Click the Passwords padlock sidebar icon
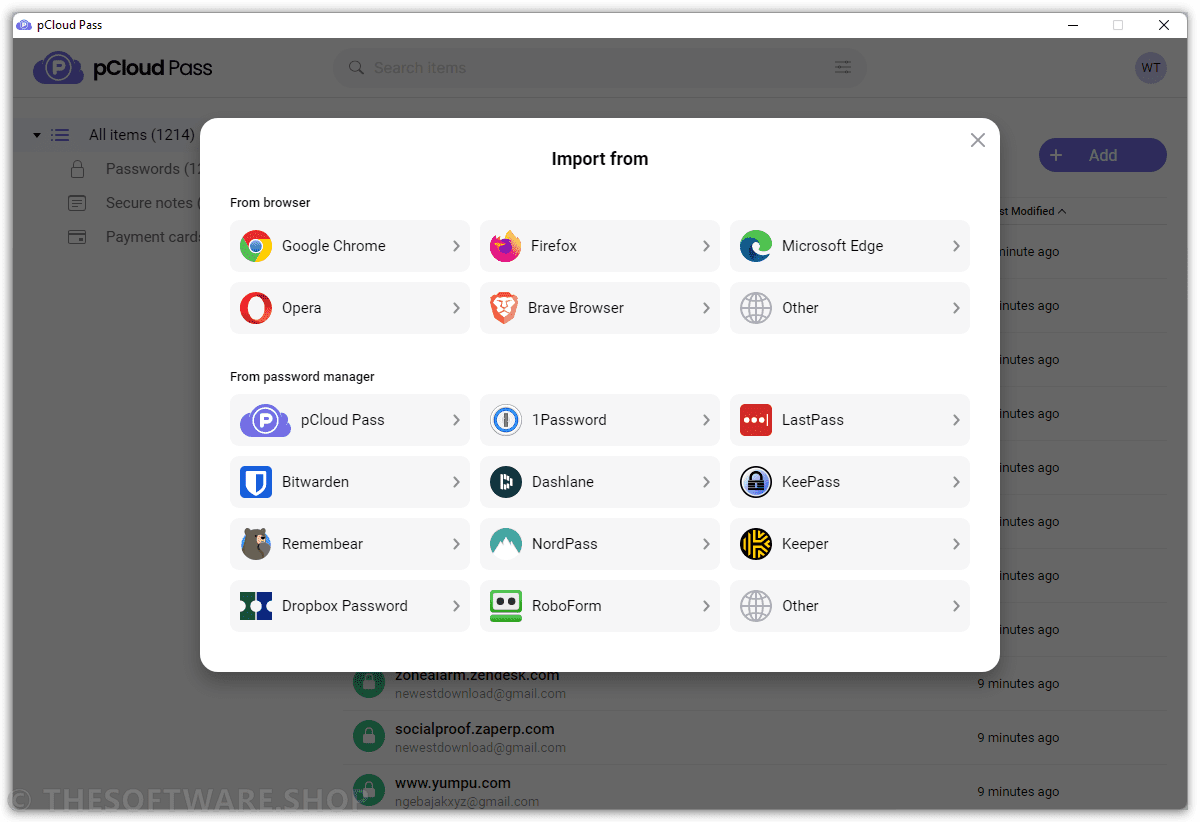Viewport: 1200px width, 822px height. [x=77, y=169]
